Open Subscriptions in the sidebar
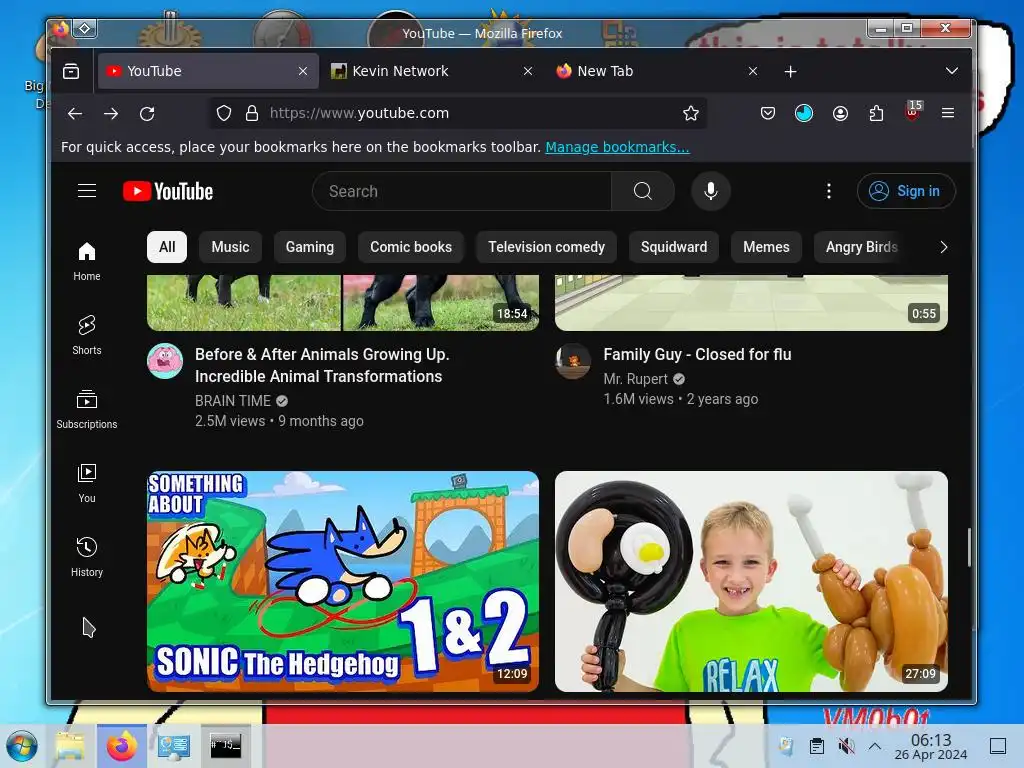 pyautogui.click(x=87, y=409)
